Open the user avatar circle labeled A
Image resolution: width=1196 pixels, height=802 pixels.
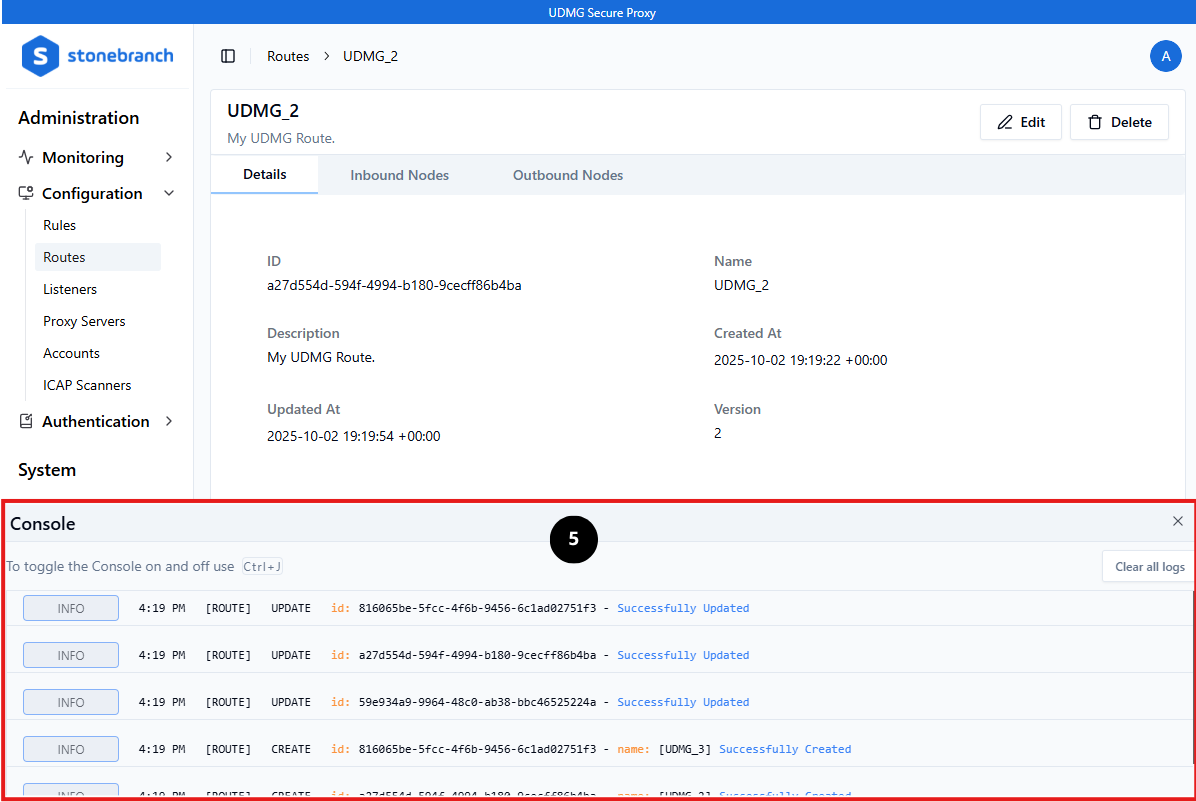[x=1166, y=56]
